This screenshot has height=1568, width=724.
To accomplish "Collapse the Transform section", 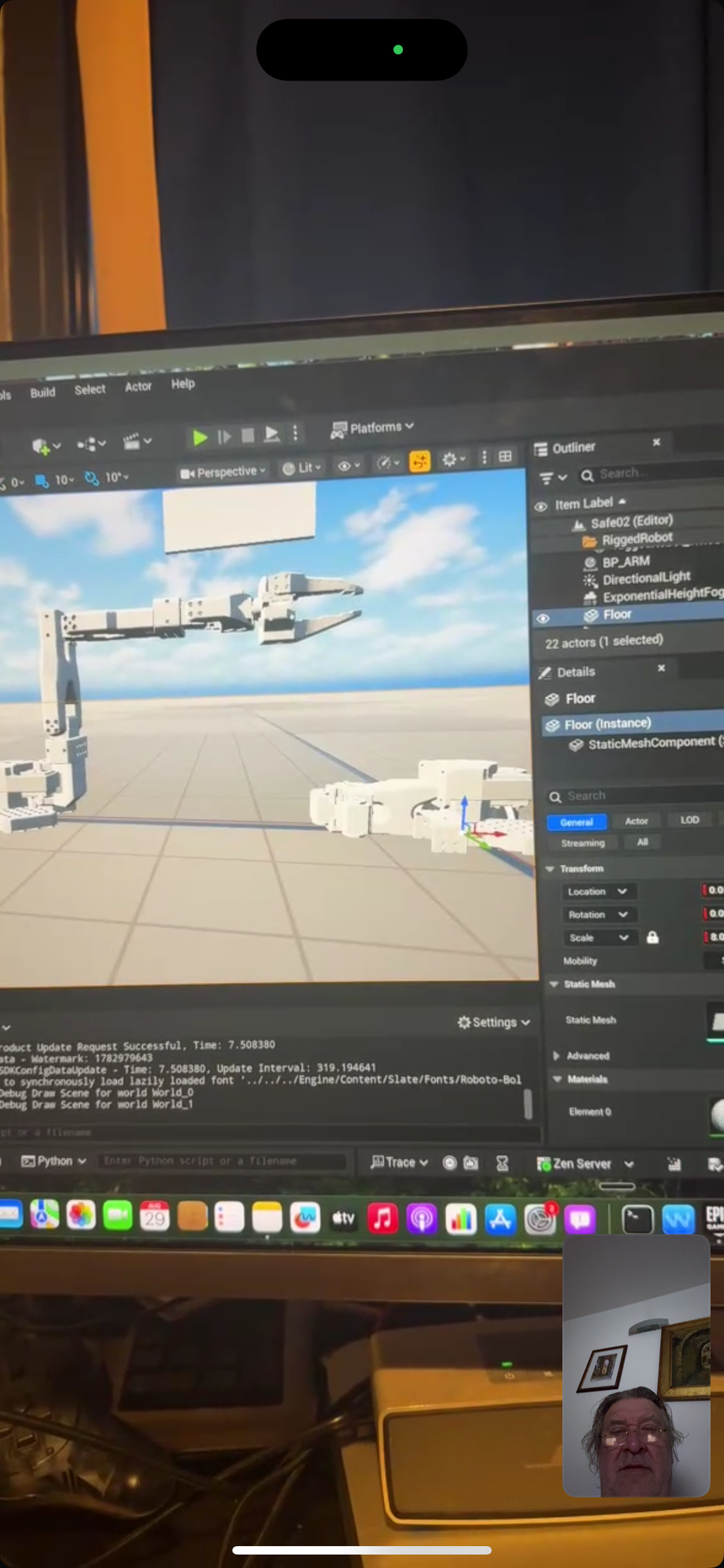I will [550, 868].
